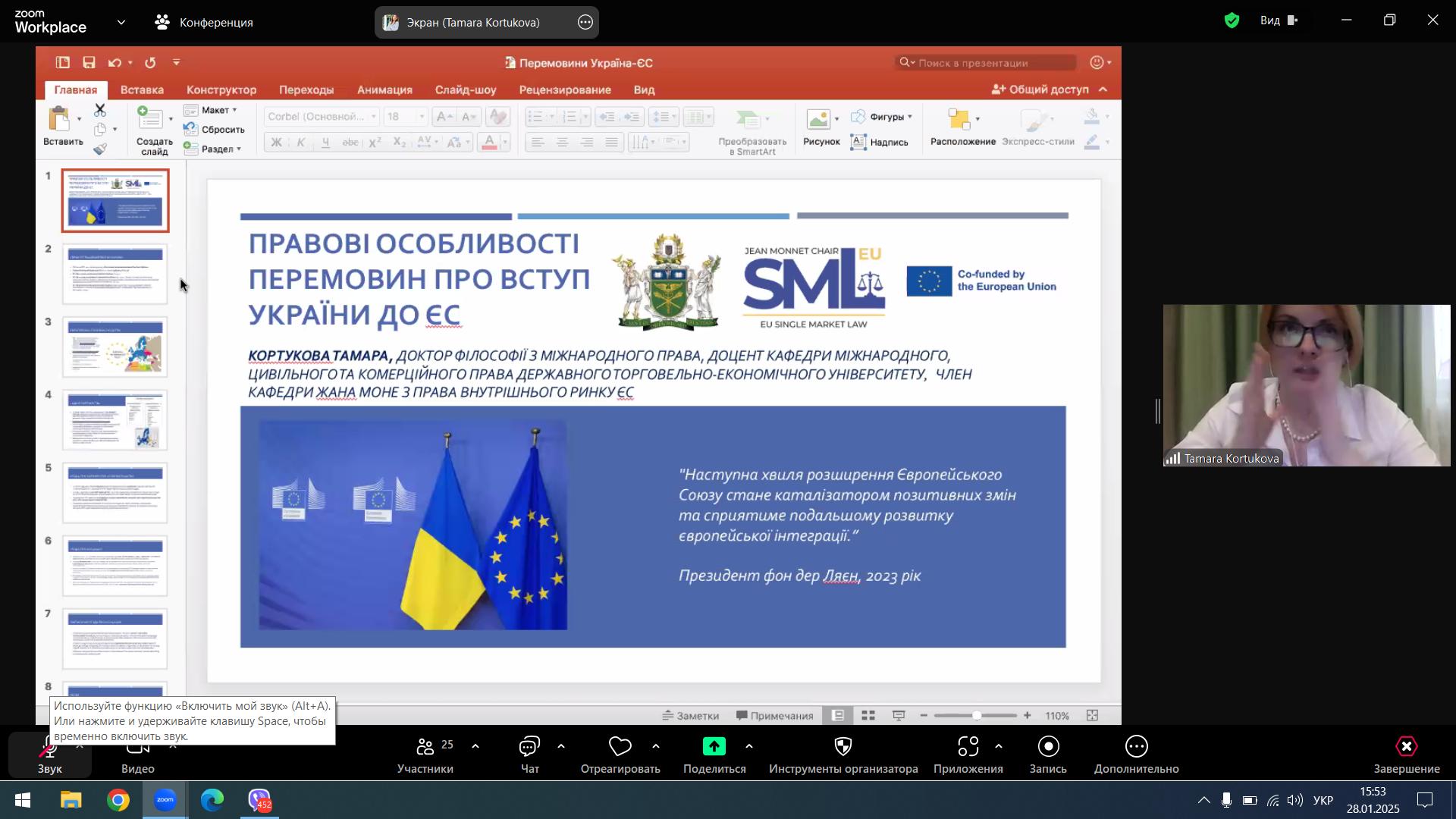Image resolution: width=1456 pixels, height=819 pixels.
Task: Expand arrow next to Поделиться
Action: tap(749, 746)
